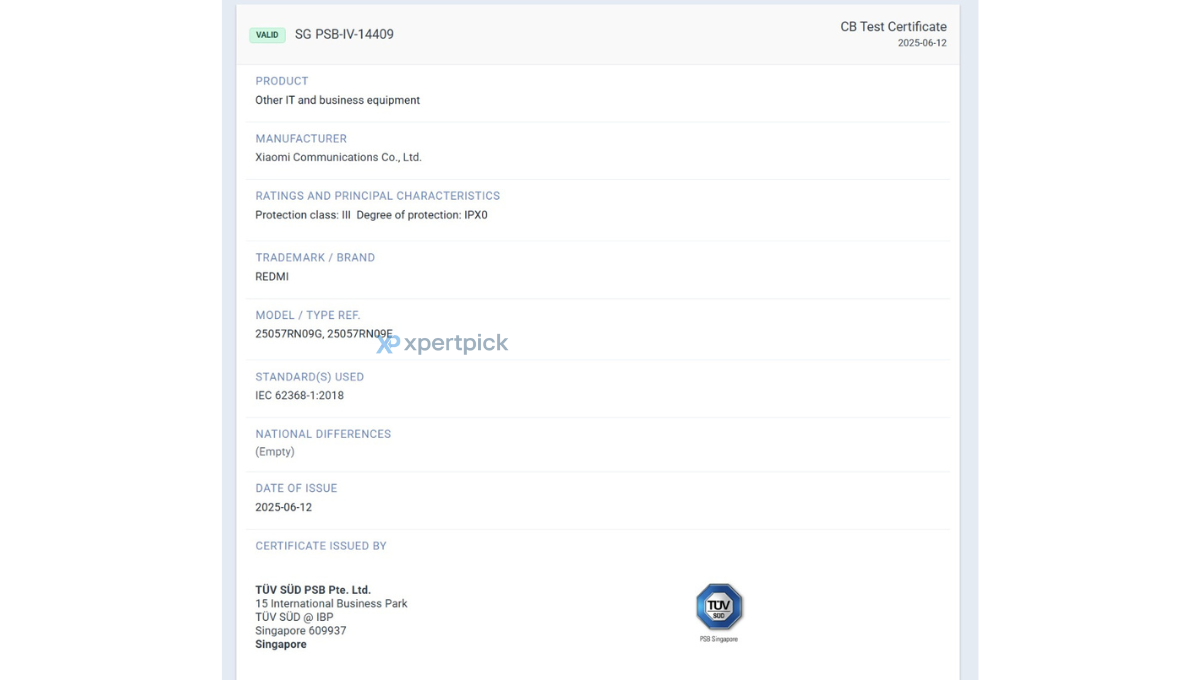The width and height of the screenshot is (1200, 680).
Task: Select the text Other IT and business equipment
Action: click(337, 100)
